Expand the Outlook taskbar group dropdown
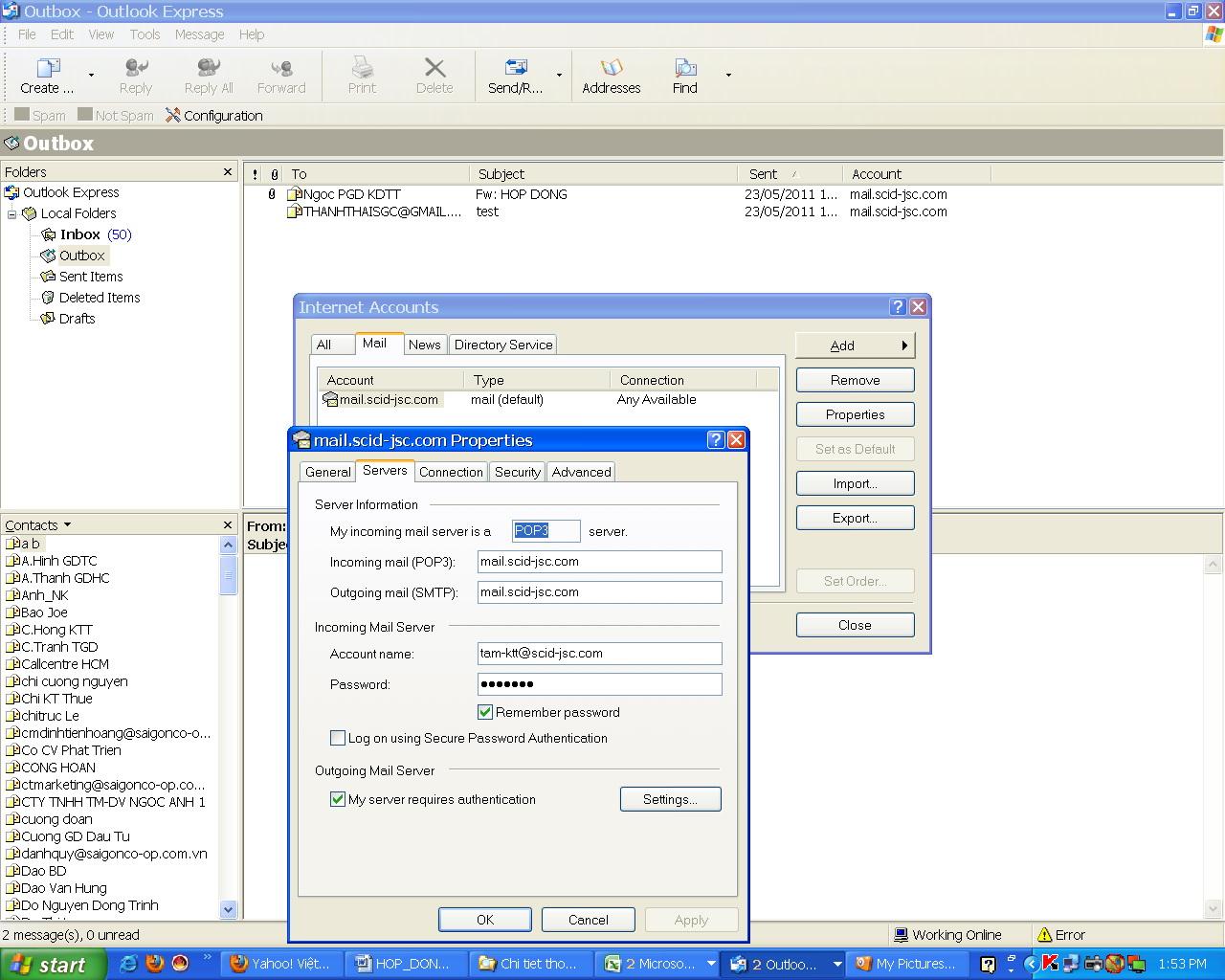This screenshot has height=980, width=1225. [x=836, y=964]
